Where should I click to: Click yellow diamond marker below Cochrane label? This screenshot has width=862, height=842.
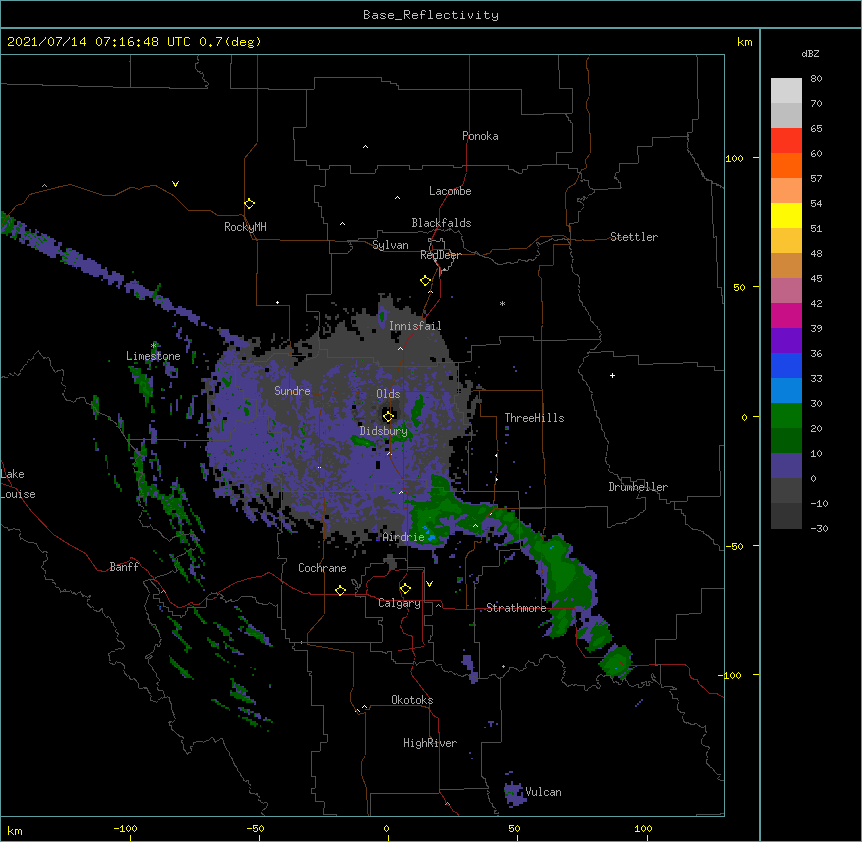pos(340,590)
